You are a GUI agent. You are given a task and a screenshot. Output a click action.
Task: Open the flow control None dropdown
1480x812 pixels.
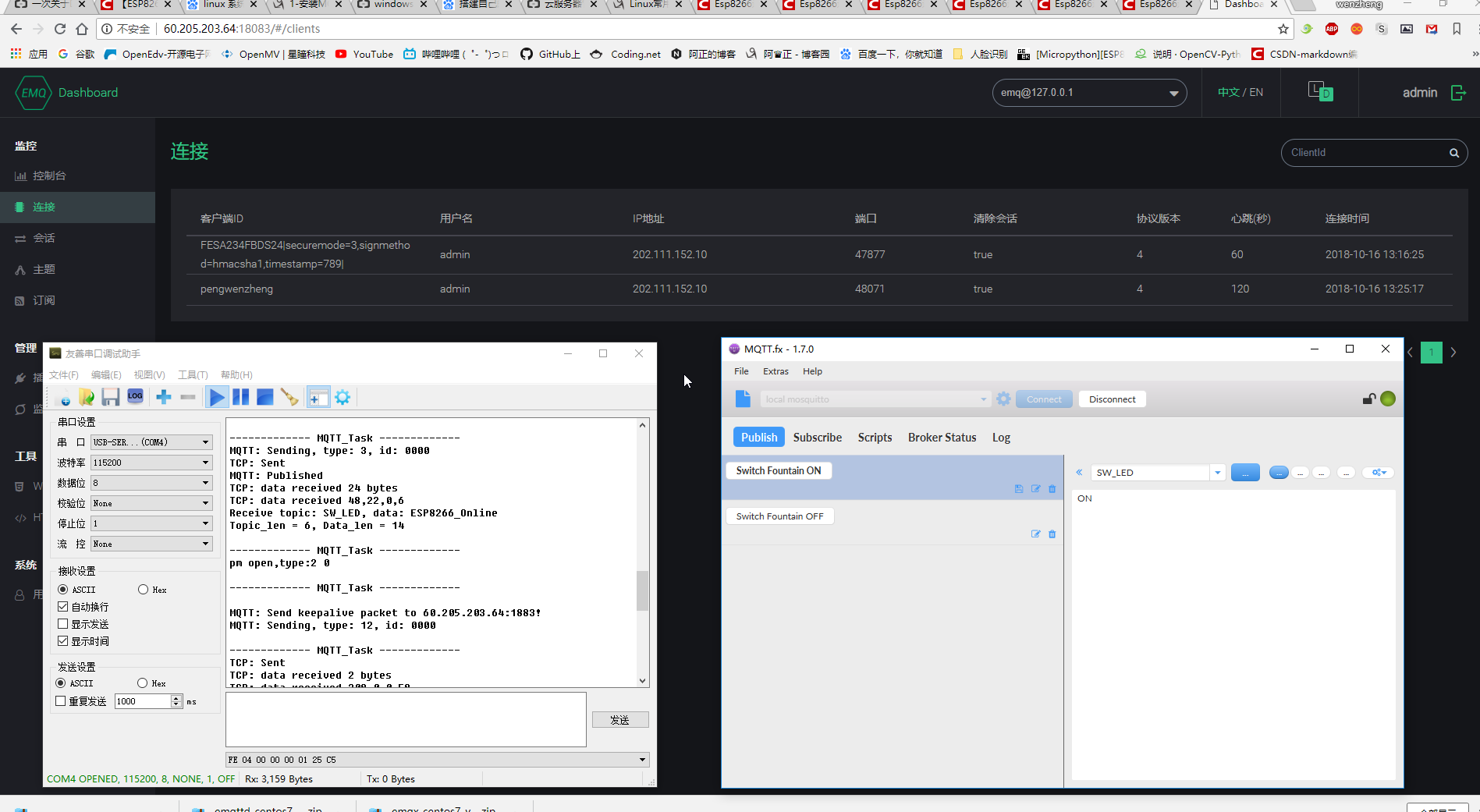(x=151, y=544)
